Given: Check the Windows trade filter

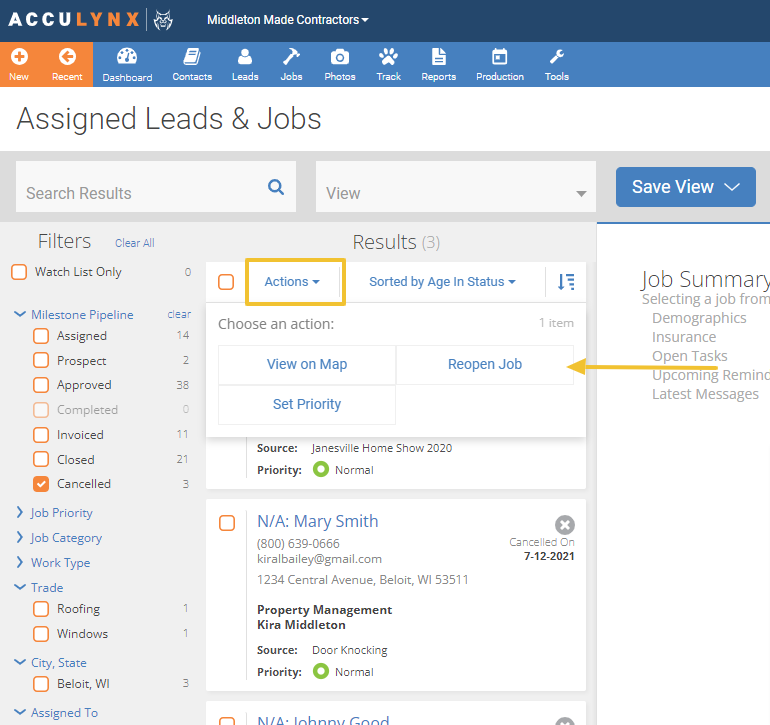Looking at the screenshot, I should point(41,634).
